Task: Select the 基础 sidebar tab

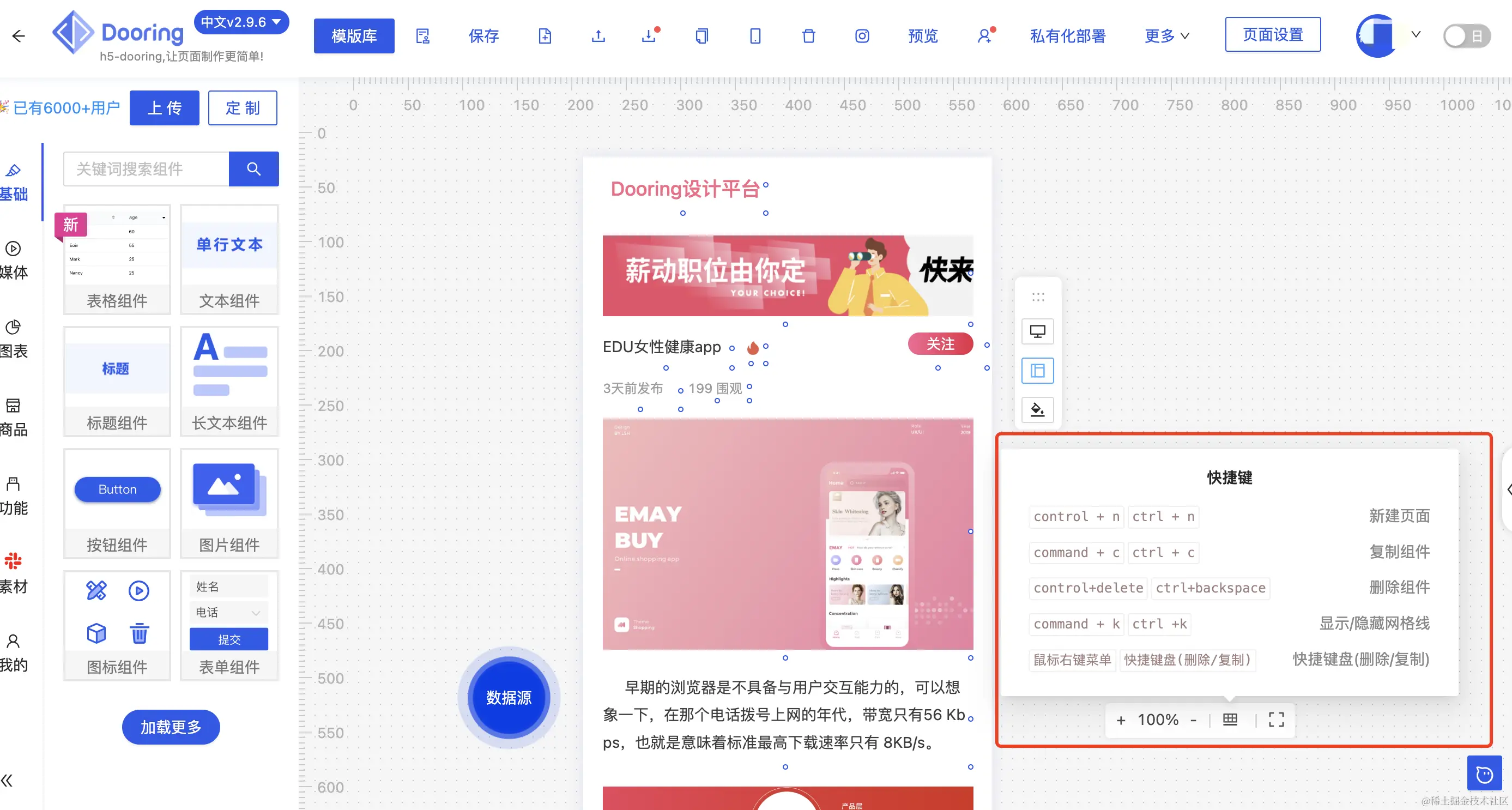Action: tap(14, 182)
